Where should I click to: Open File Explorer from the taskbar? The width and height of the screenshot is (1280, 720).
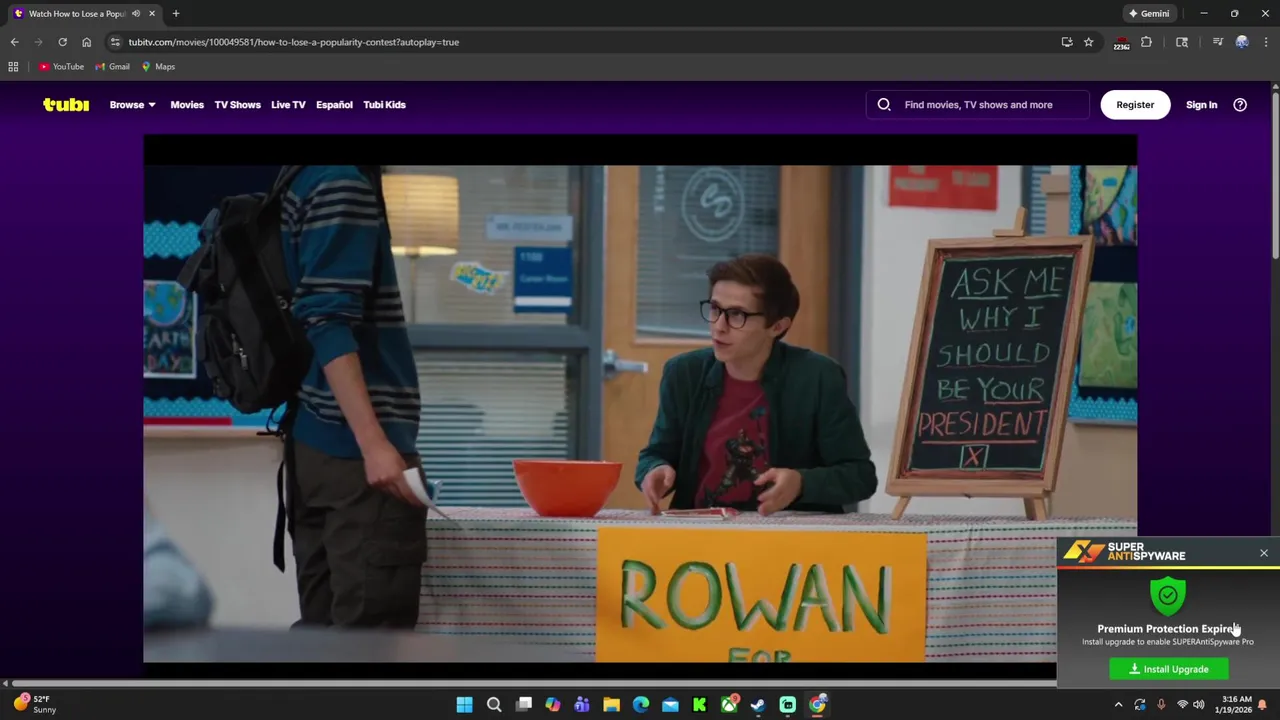(x=611, y=705)
